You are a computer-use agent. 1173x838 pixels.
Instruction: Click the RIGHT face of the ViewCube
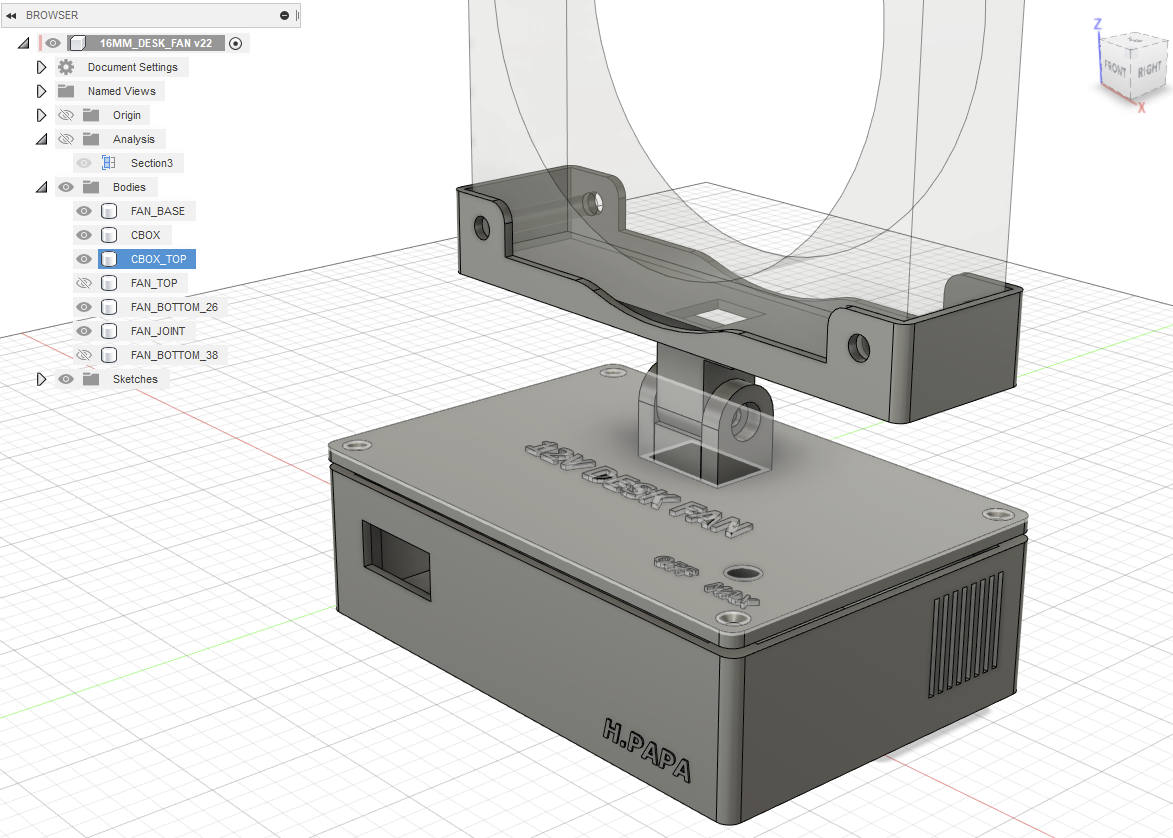(1148, 71)
